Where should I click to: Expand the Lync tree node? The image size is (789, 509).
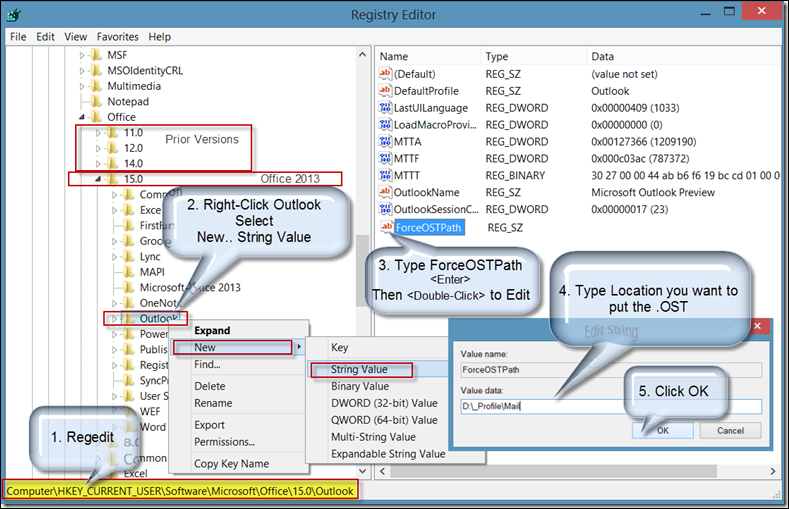pyautogui.click(x=114, y=257)
